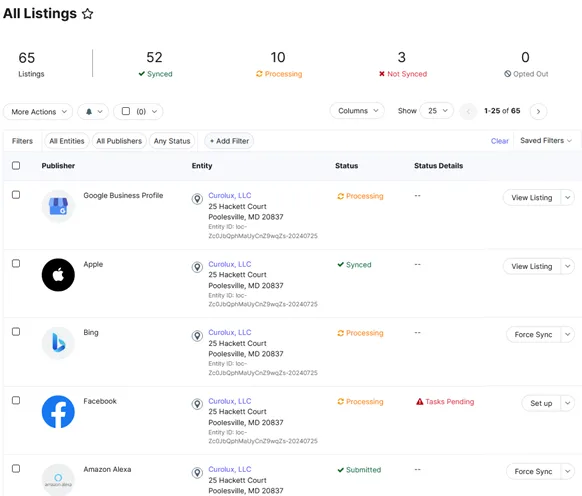
Task: Check the Google Business Profile row checkbox
Action: coord(16,195)
